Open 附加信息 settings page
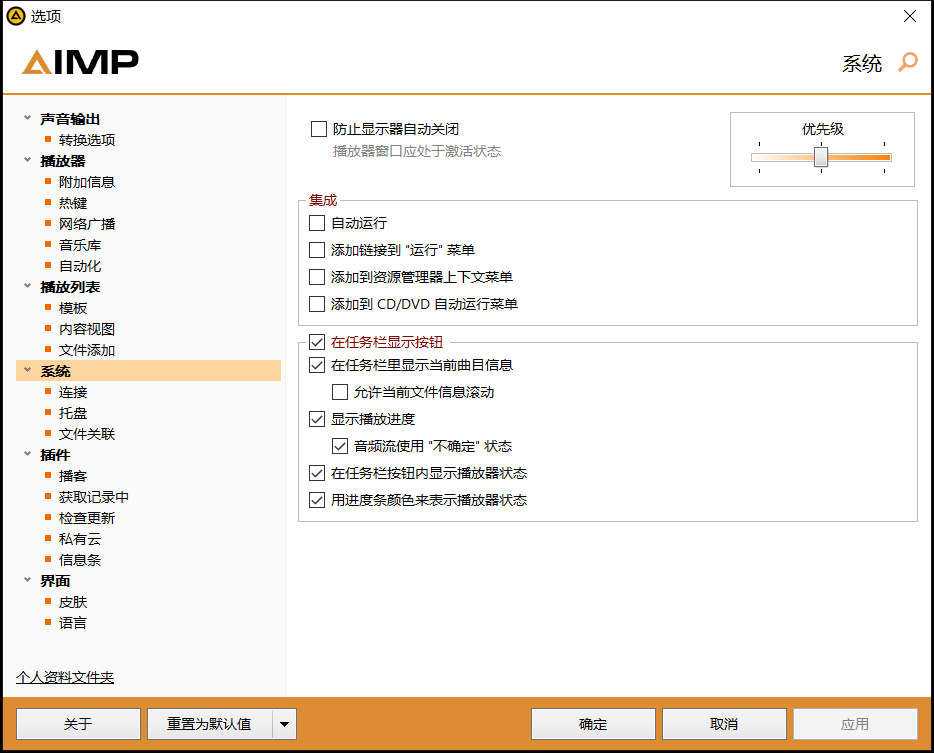Screen dimensions: 934x753 point(86,182)
